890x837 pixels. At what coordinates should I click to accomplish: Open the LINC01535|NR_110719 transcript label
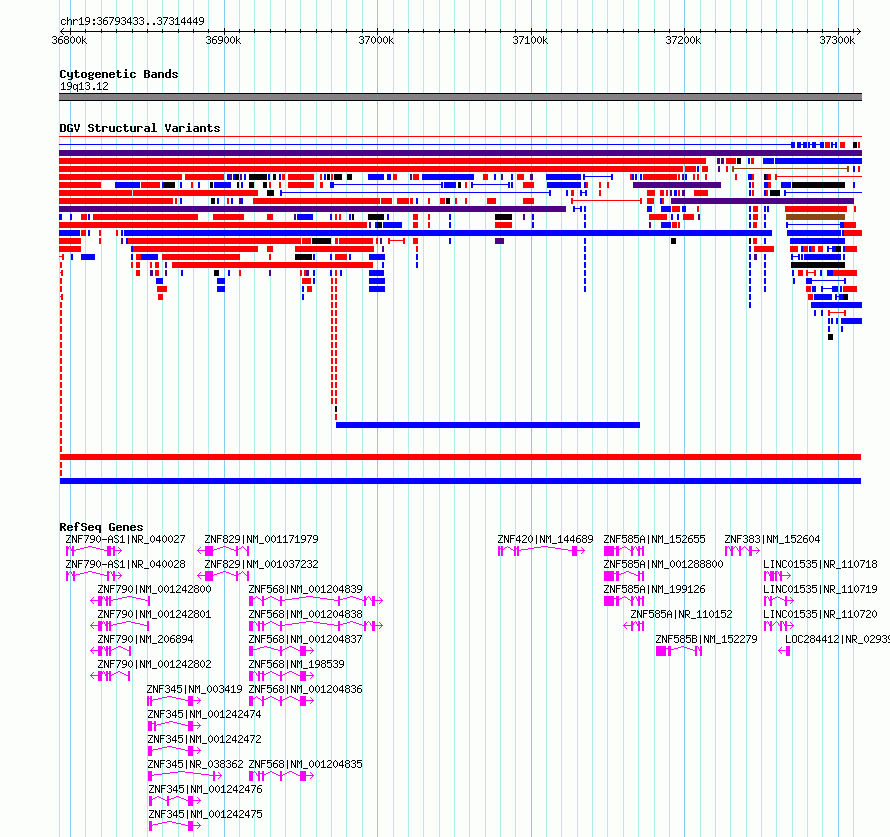[x=820, y=589]
